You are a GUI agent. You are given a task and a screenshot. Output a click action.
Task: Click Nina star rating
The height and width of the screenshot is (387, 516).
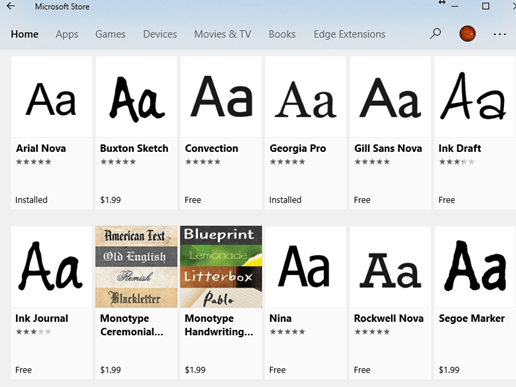[288, 332]
